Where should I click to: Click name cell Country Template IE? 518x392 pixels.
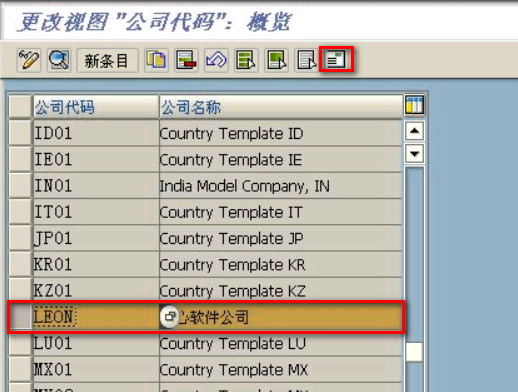coord(281,159)
